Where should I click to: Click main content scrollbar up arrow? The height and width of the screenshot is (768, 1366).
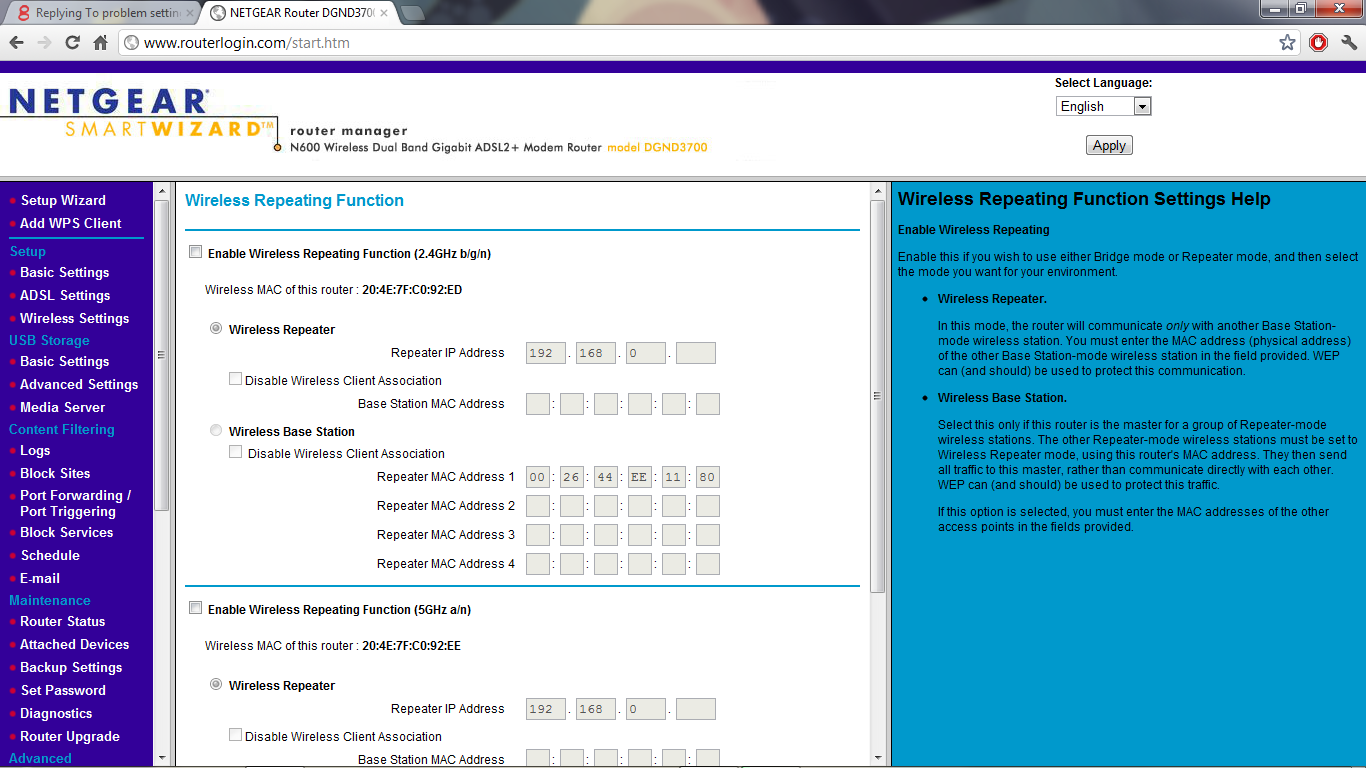click(x=878, y=190)
